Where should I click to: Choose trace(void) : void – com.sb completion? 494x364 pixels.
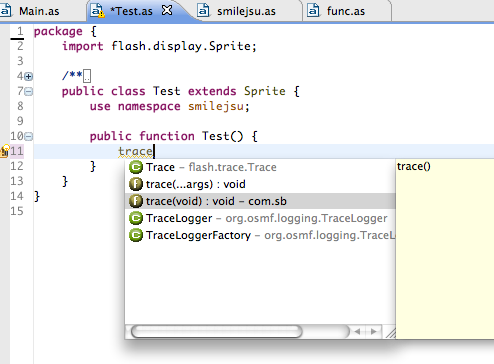click(x=260, y=201)
